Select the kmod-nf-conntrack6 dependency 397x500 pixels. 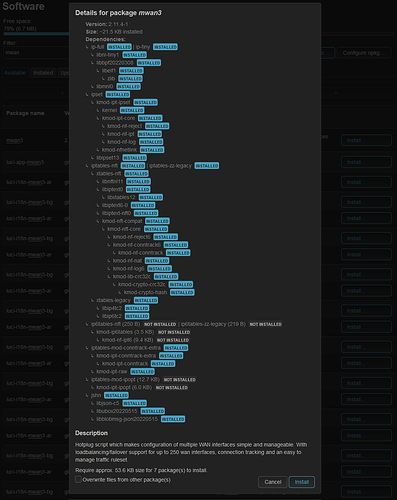click(137, 245)
